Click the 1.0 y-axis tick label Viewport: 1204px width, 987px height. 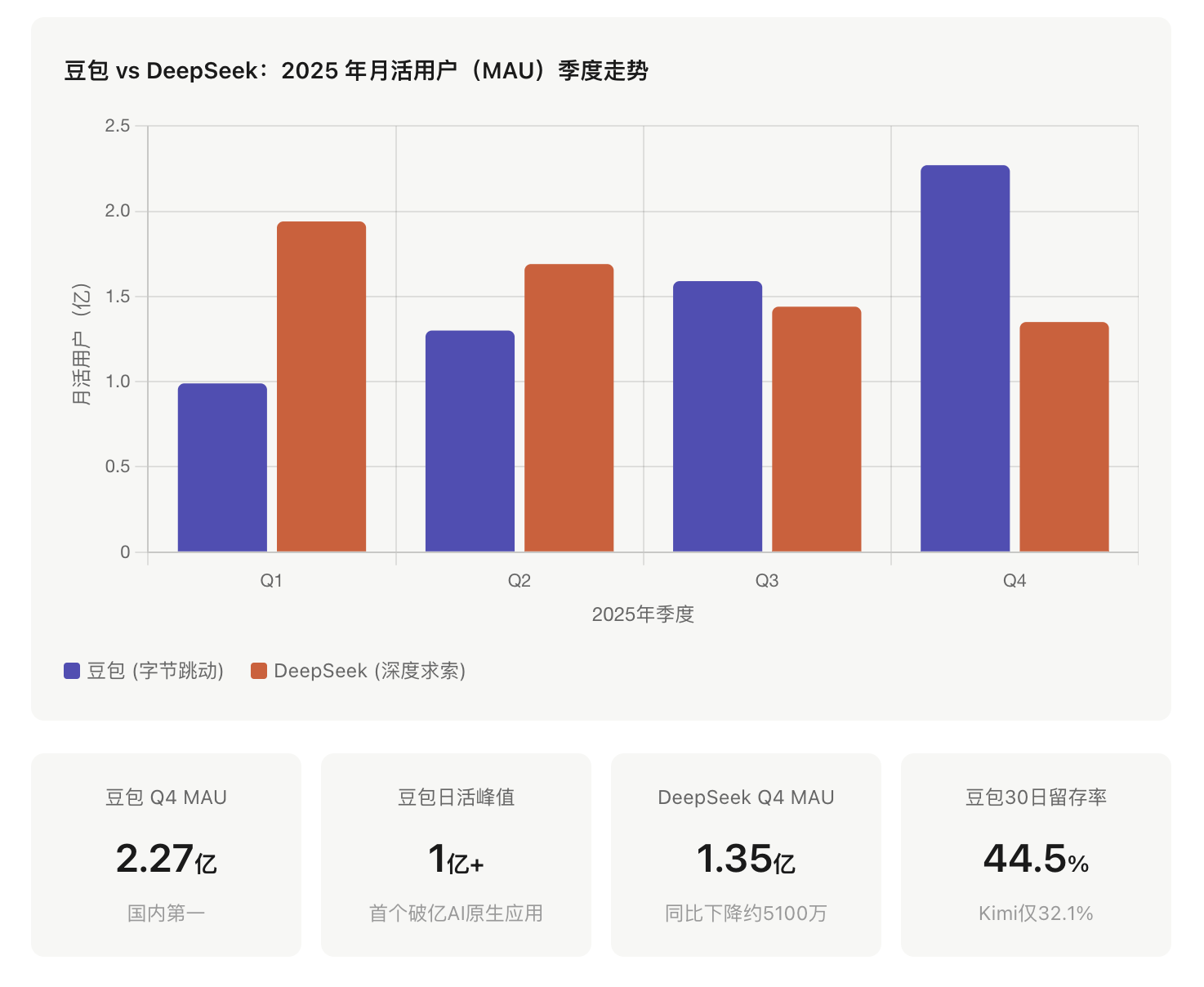118,382
